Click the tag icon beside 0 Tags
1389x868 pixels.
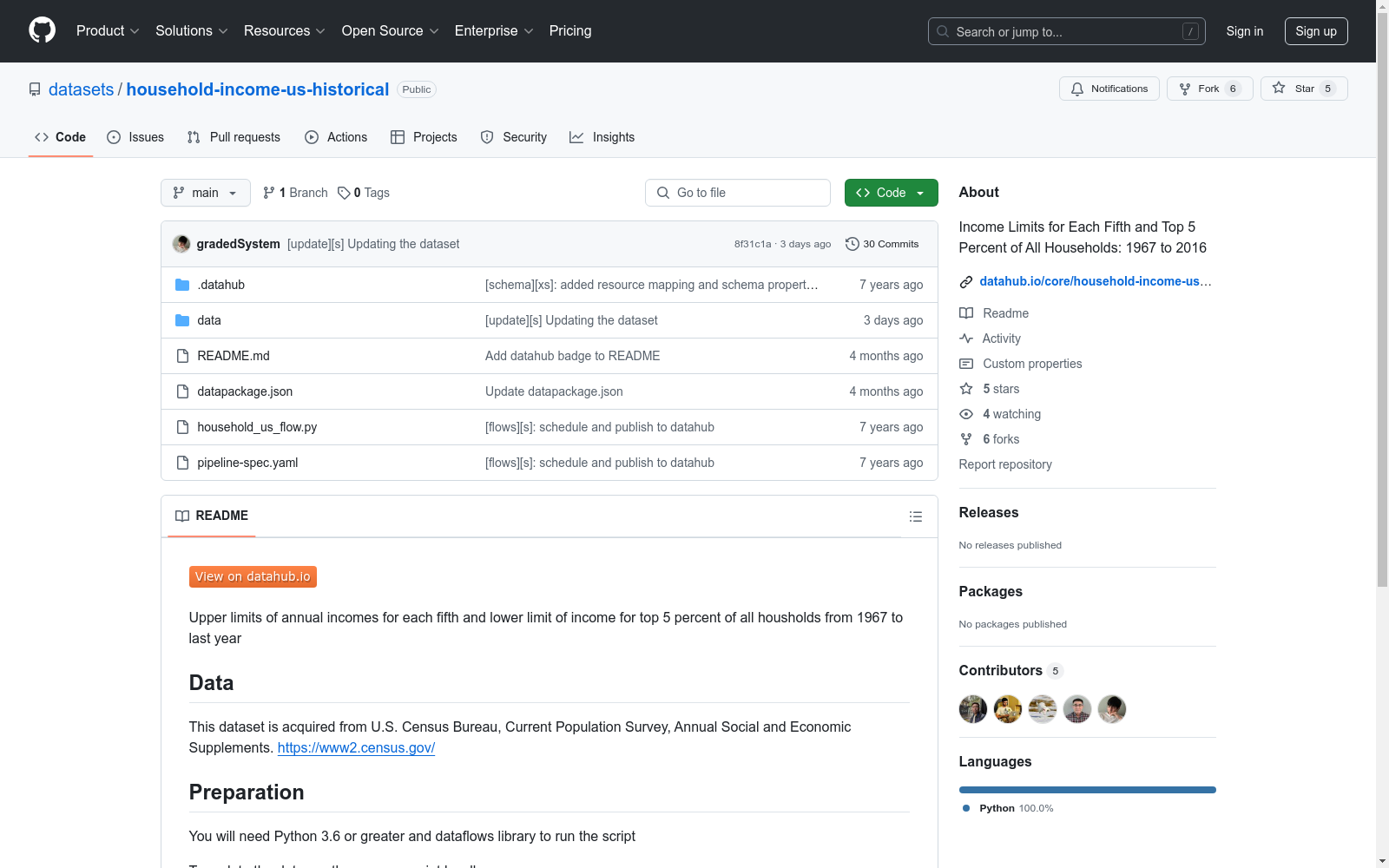pyautogui.click(x=344, y=193)
